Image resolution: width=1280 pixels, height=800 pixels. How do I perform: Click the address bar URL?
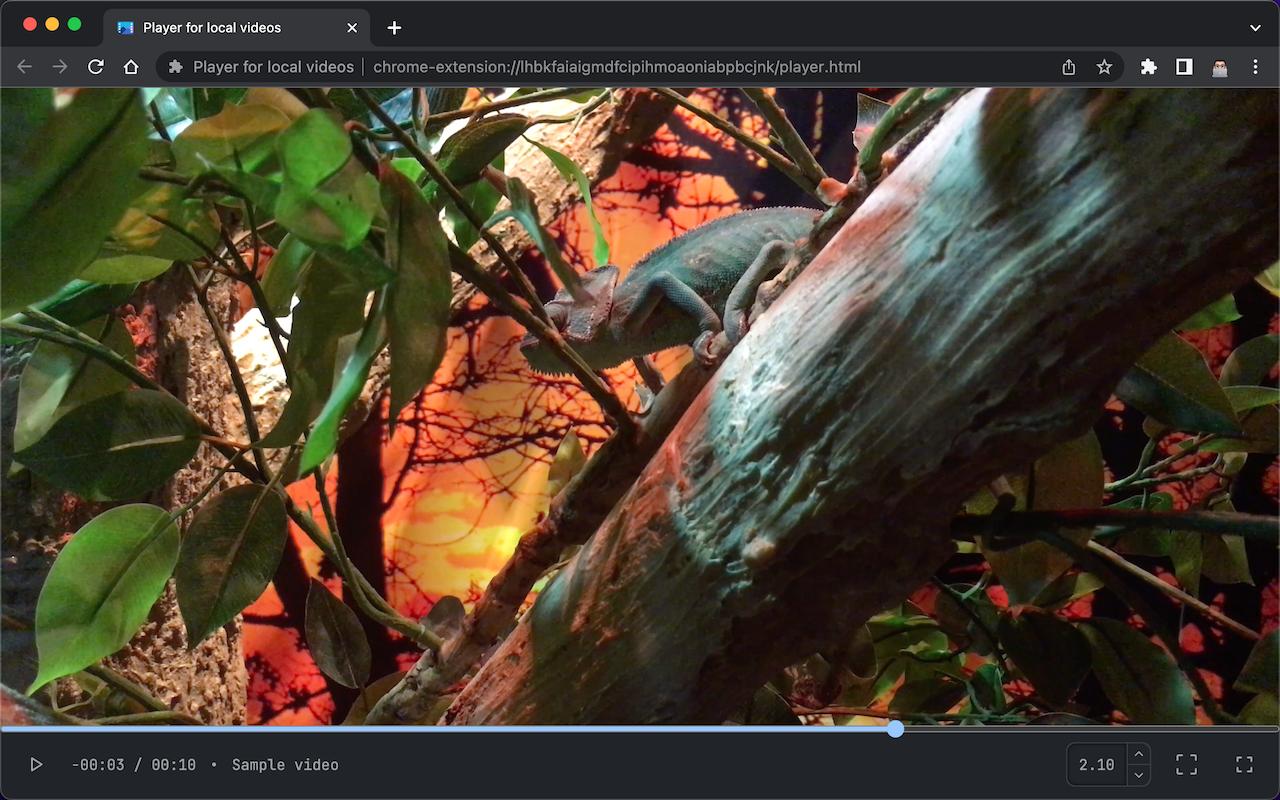(x=617, y=67)
